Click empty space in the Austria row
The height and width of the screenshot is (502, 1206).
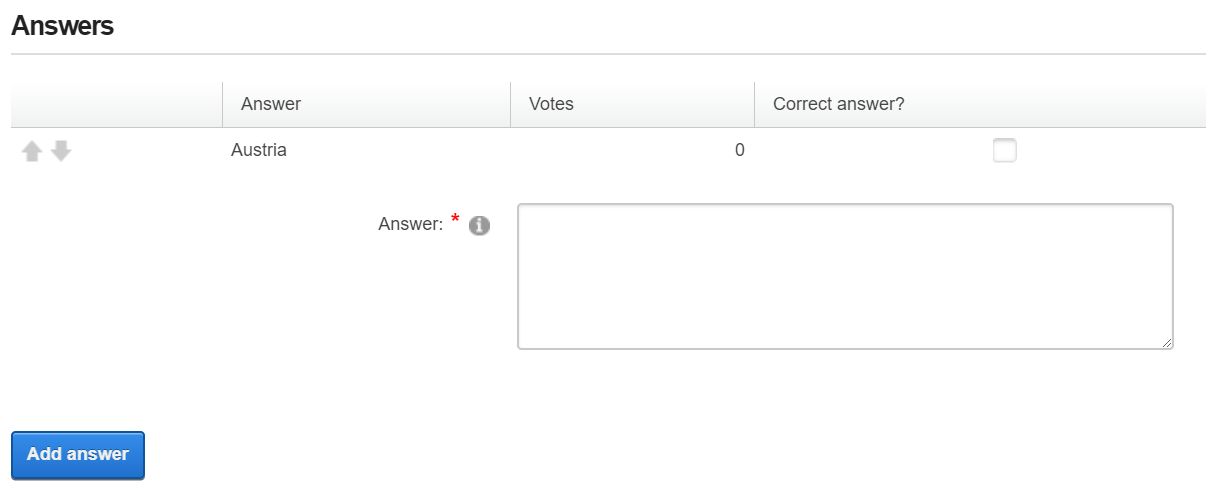[400, 151]
